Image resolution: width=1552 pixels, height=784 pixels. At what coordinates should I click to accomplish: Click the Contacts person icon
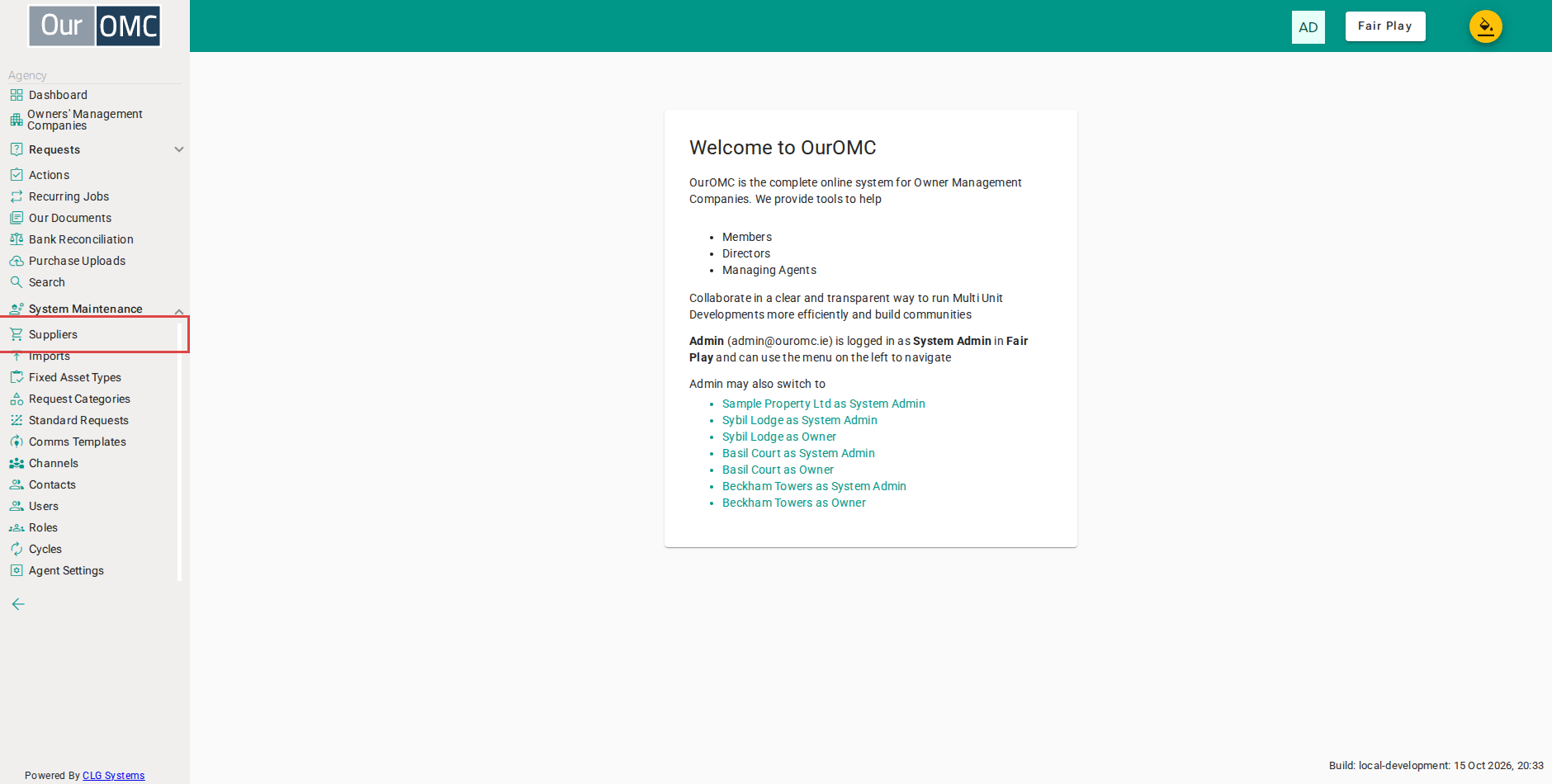17,484
